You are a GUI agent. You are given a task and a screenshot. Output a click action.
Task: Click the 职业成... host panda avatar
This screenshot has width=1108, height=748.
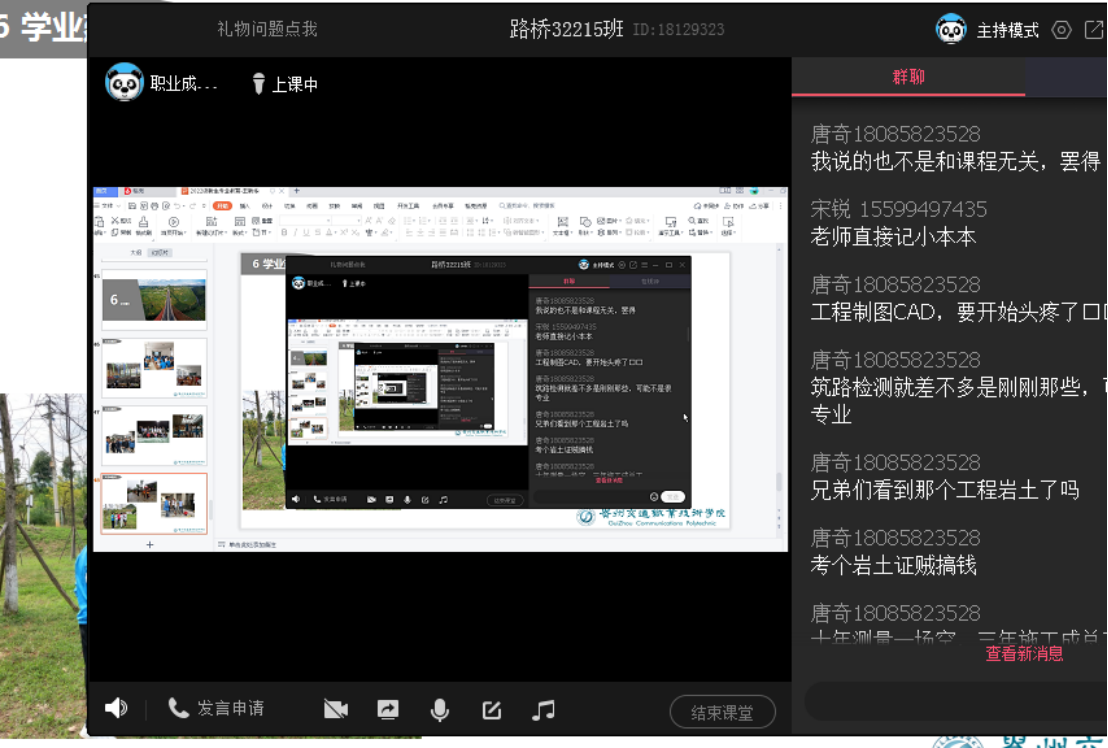(x=125, y=83)
